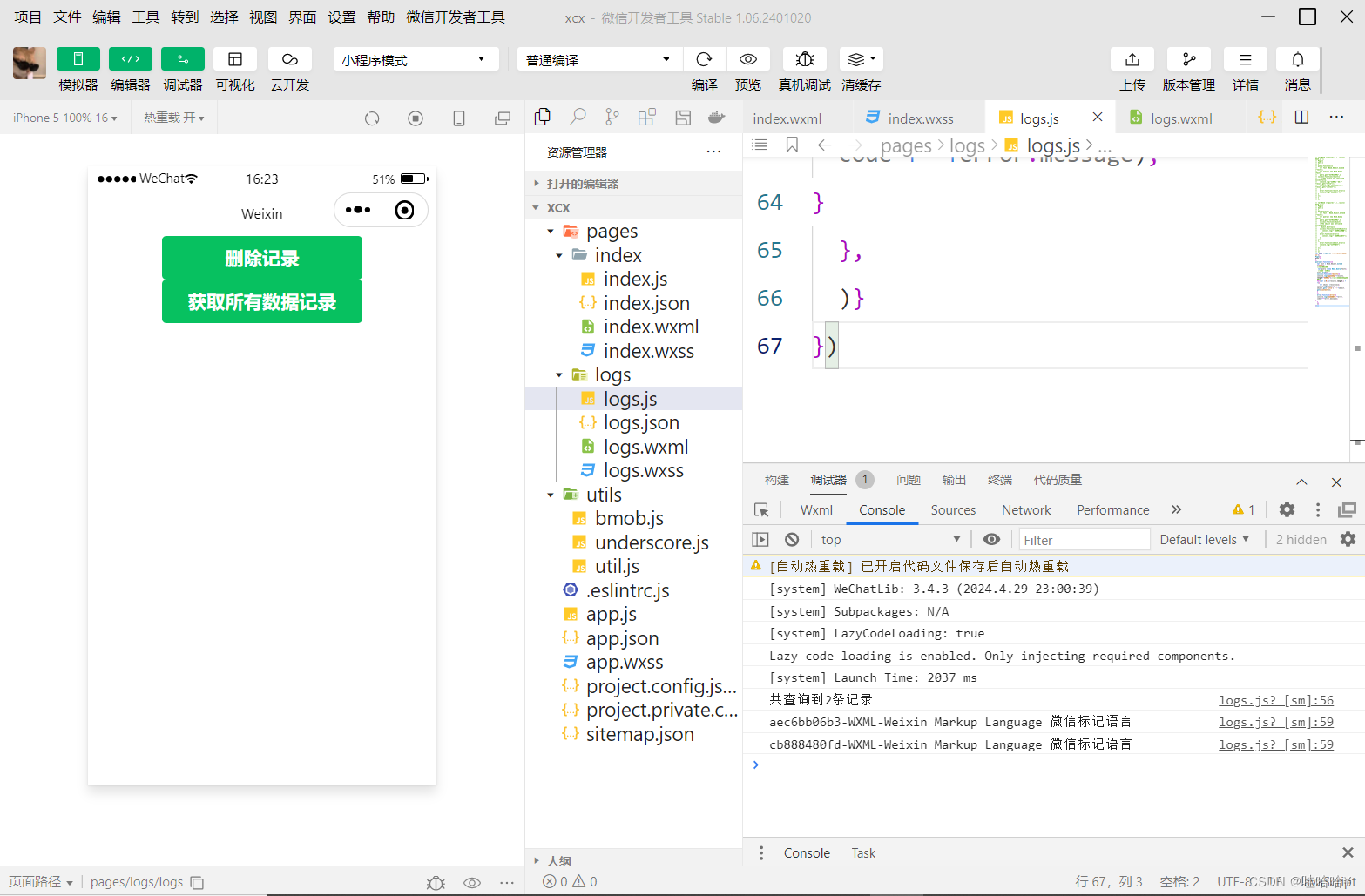Viewport: 1365px width, 896px height.
Task: Open the Network devtools tab
Action: [1026, 510]
